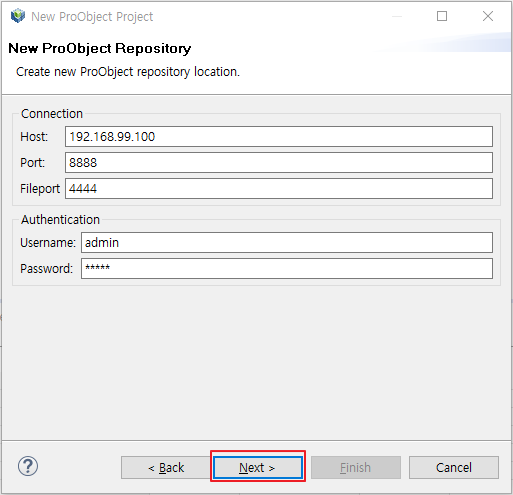Go to previous step with Back button

click(166, 467)
